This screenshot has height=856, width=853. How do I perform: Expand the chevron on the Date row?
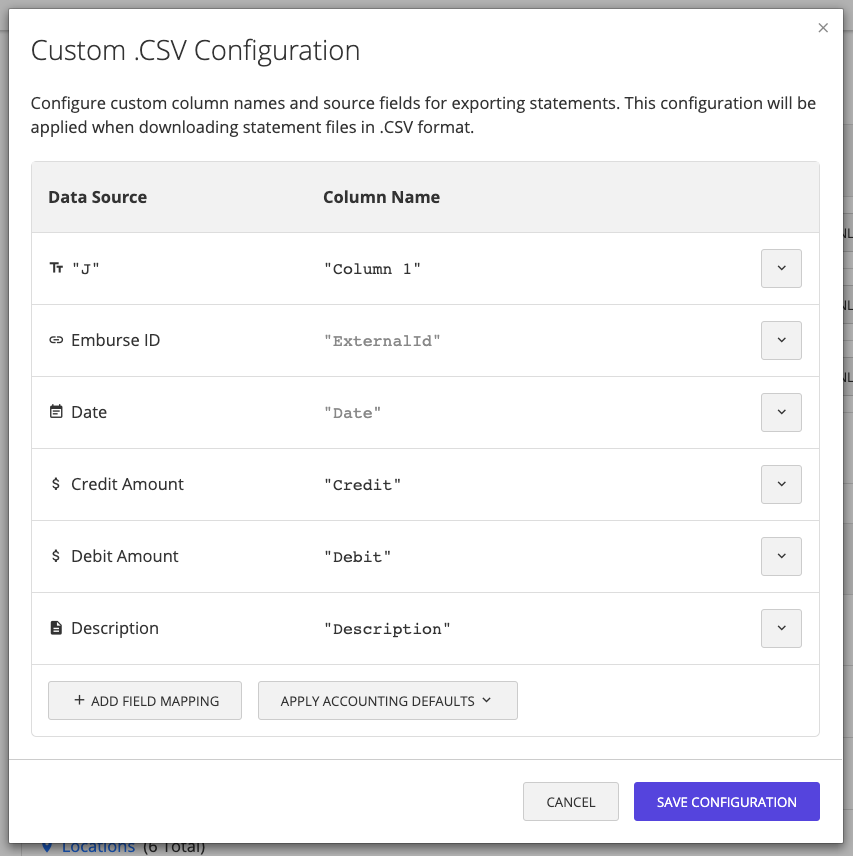(781, 412)
